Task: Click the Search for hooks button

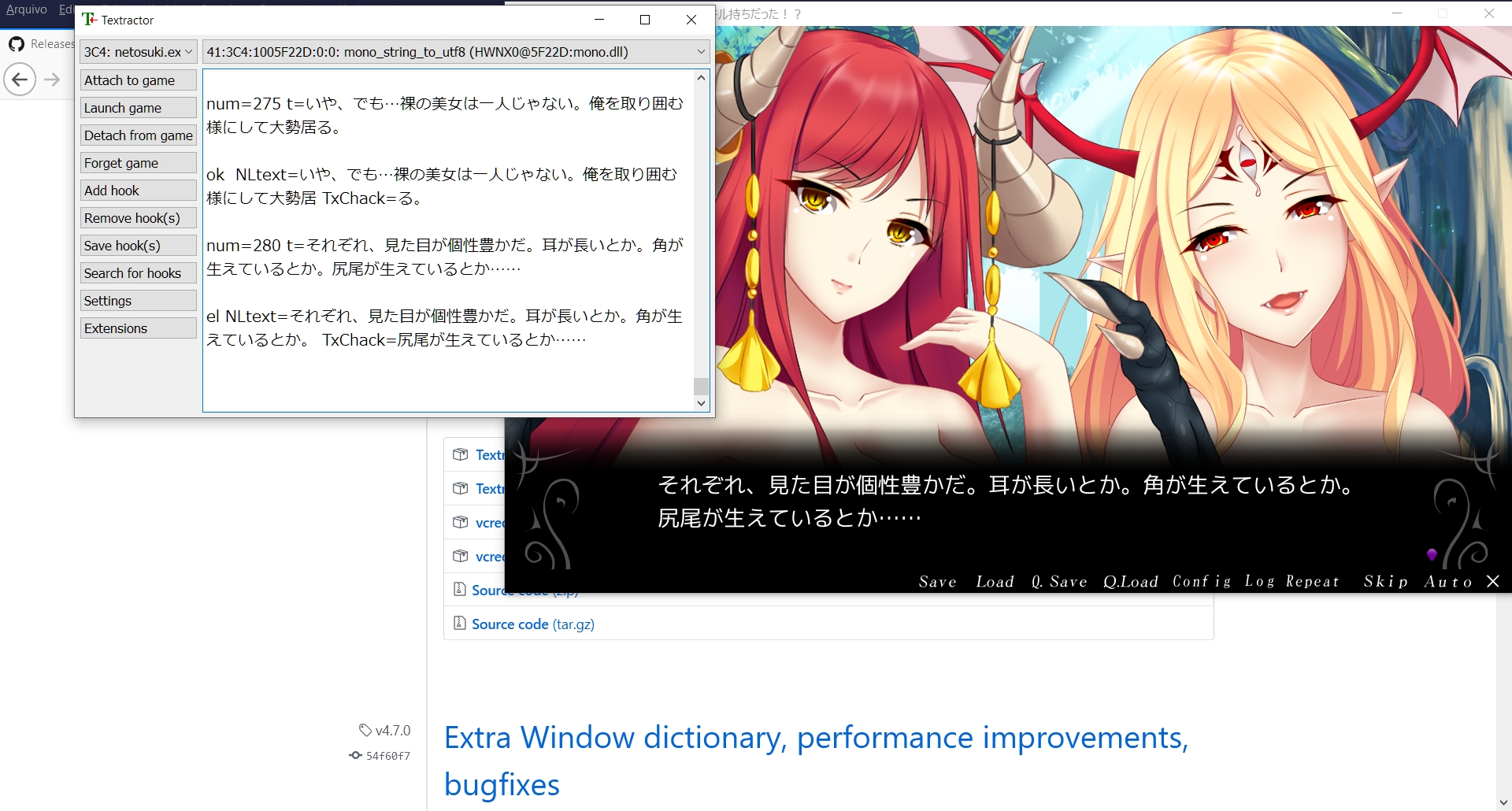Action: (x=138, y=272)
